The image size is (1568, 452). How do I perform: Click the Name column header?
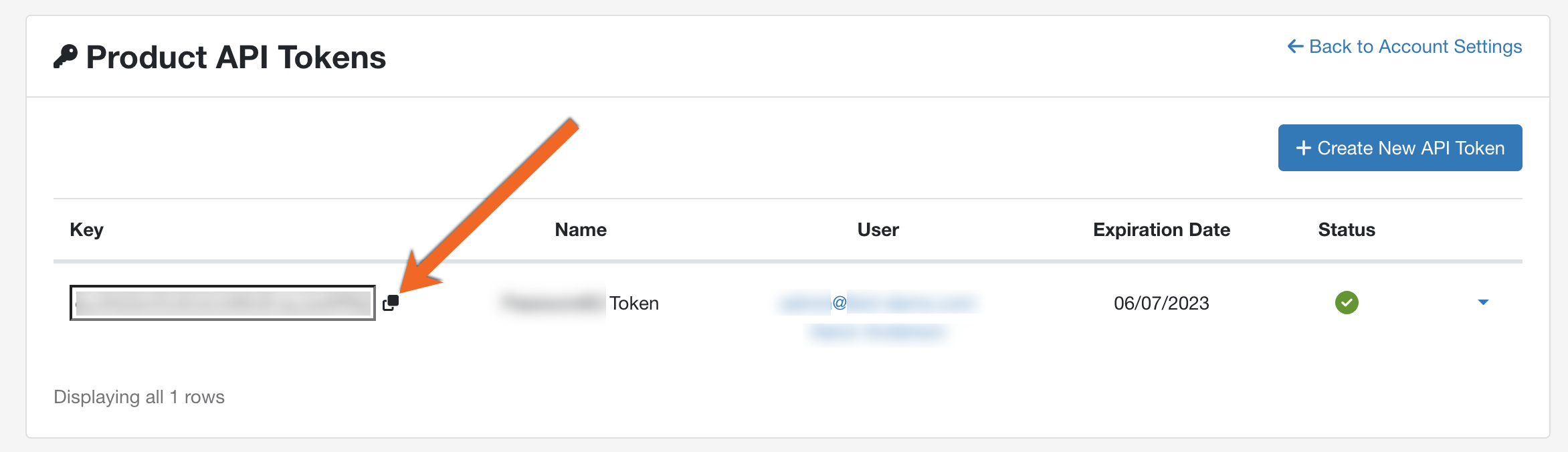(x=581, y=229)
